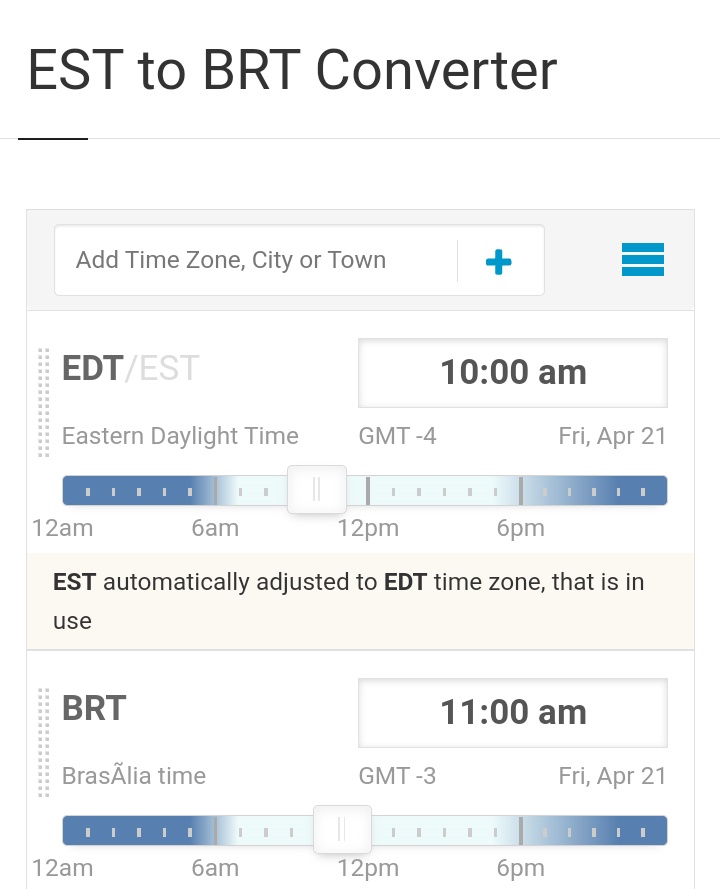Click the BRT time slider thumb

tap(342, 829)
